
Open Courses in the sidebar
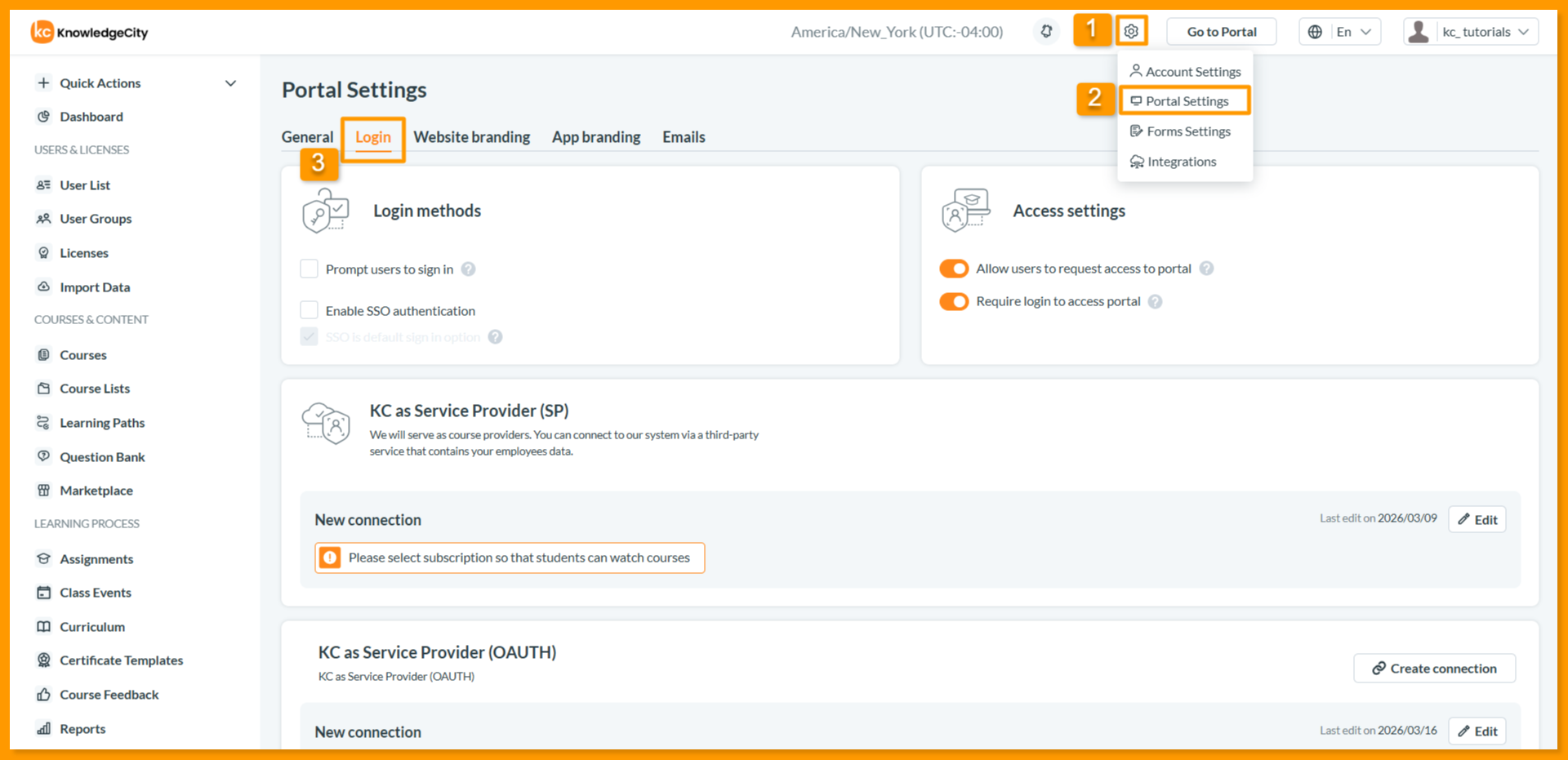tap(83, 355)
